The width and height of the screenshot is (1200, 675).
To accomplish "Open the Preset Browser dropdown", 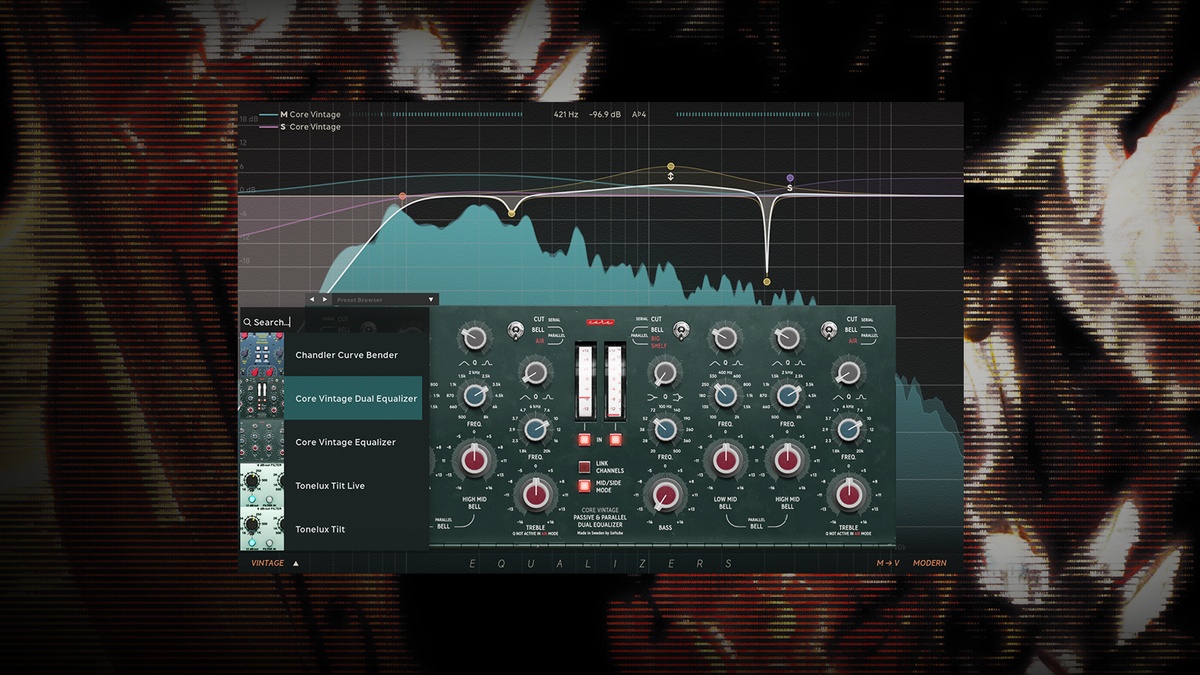I will click(431, 299).
